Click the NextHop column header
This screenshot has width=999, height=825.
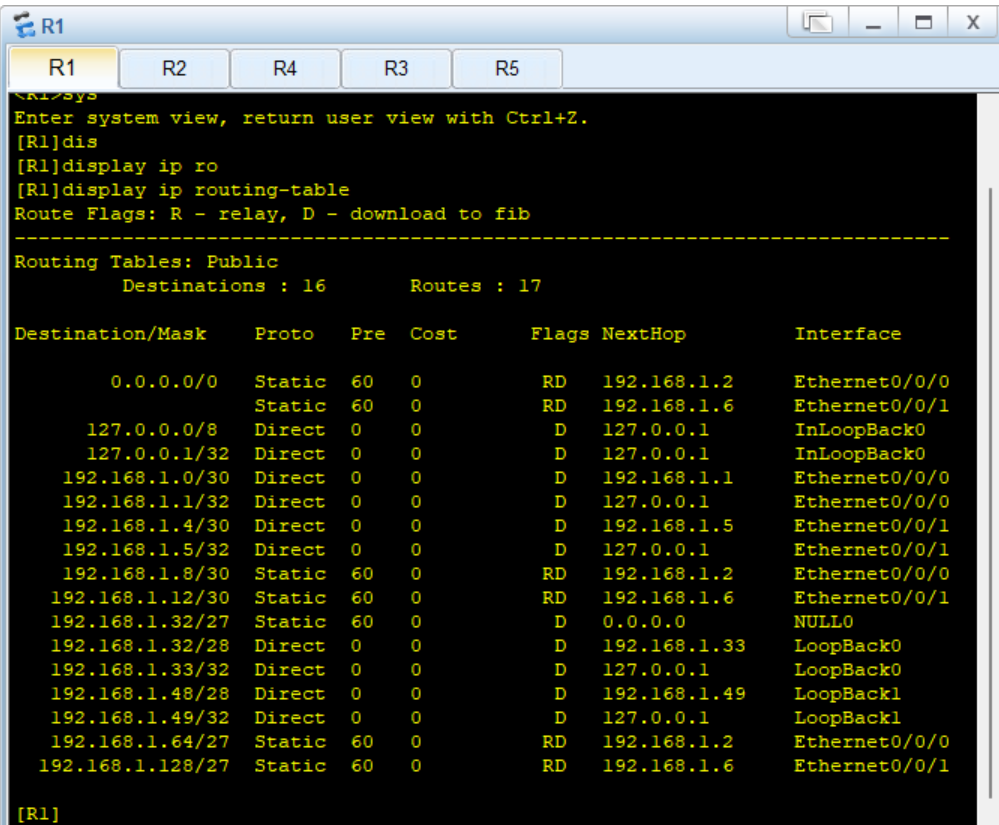click(644, 334)
